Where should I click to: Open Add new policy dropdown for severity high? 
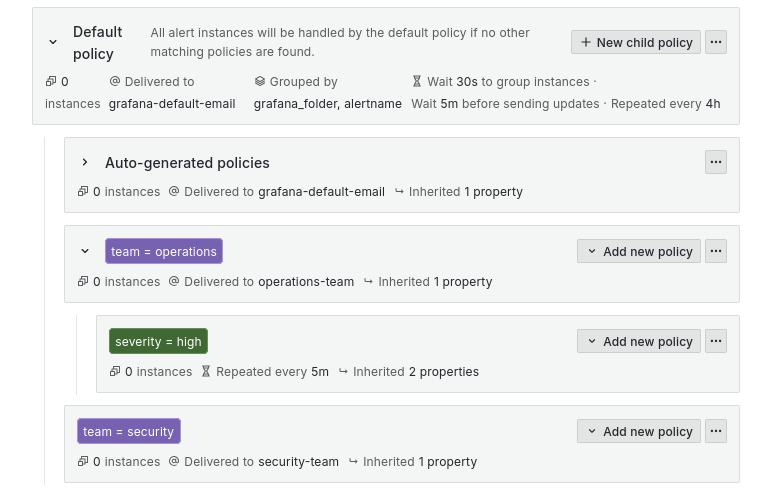(x=639, y=341)
